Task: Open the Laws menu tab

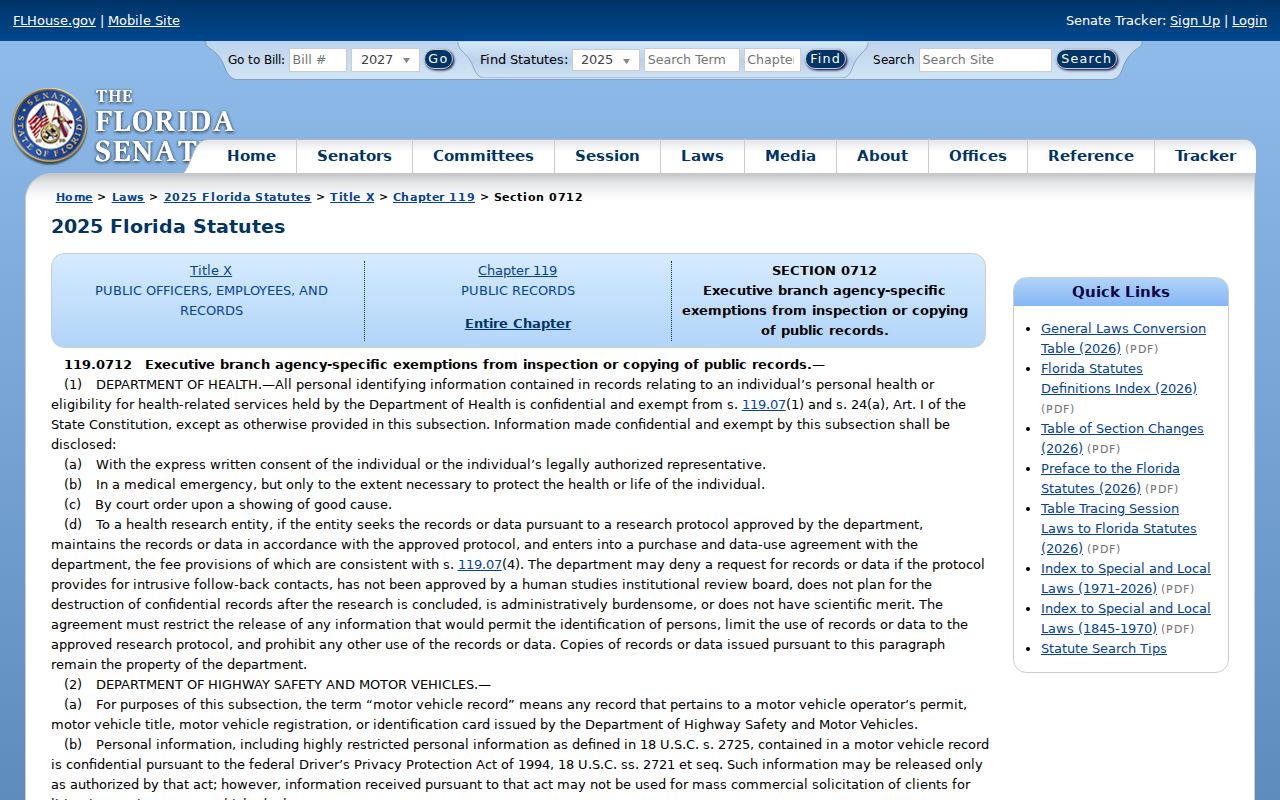Action: [702, 156]
